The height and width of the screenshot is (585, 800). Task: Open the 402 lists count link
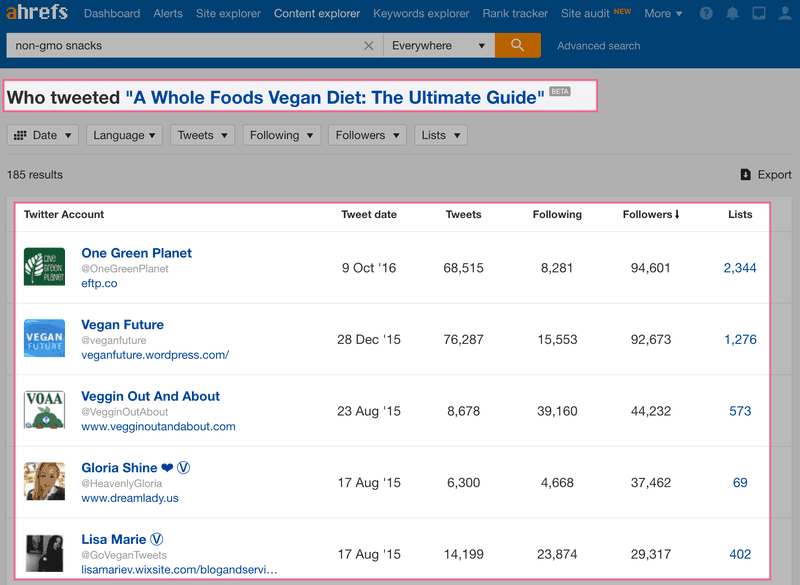click(x=740, y=554)
